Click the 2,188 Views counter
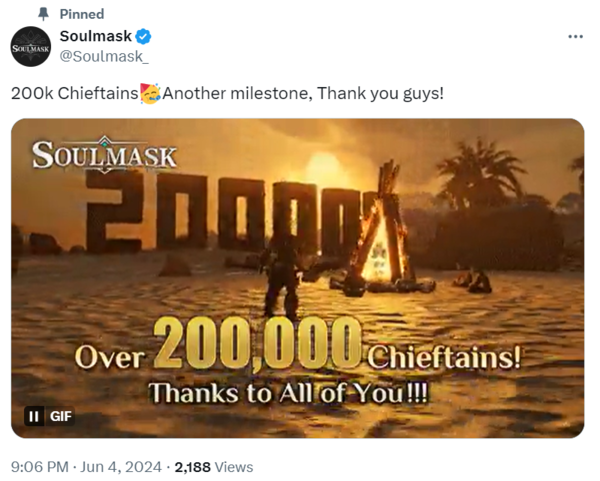Viewport: 600px width, 481px height. [213, 466]
